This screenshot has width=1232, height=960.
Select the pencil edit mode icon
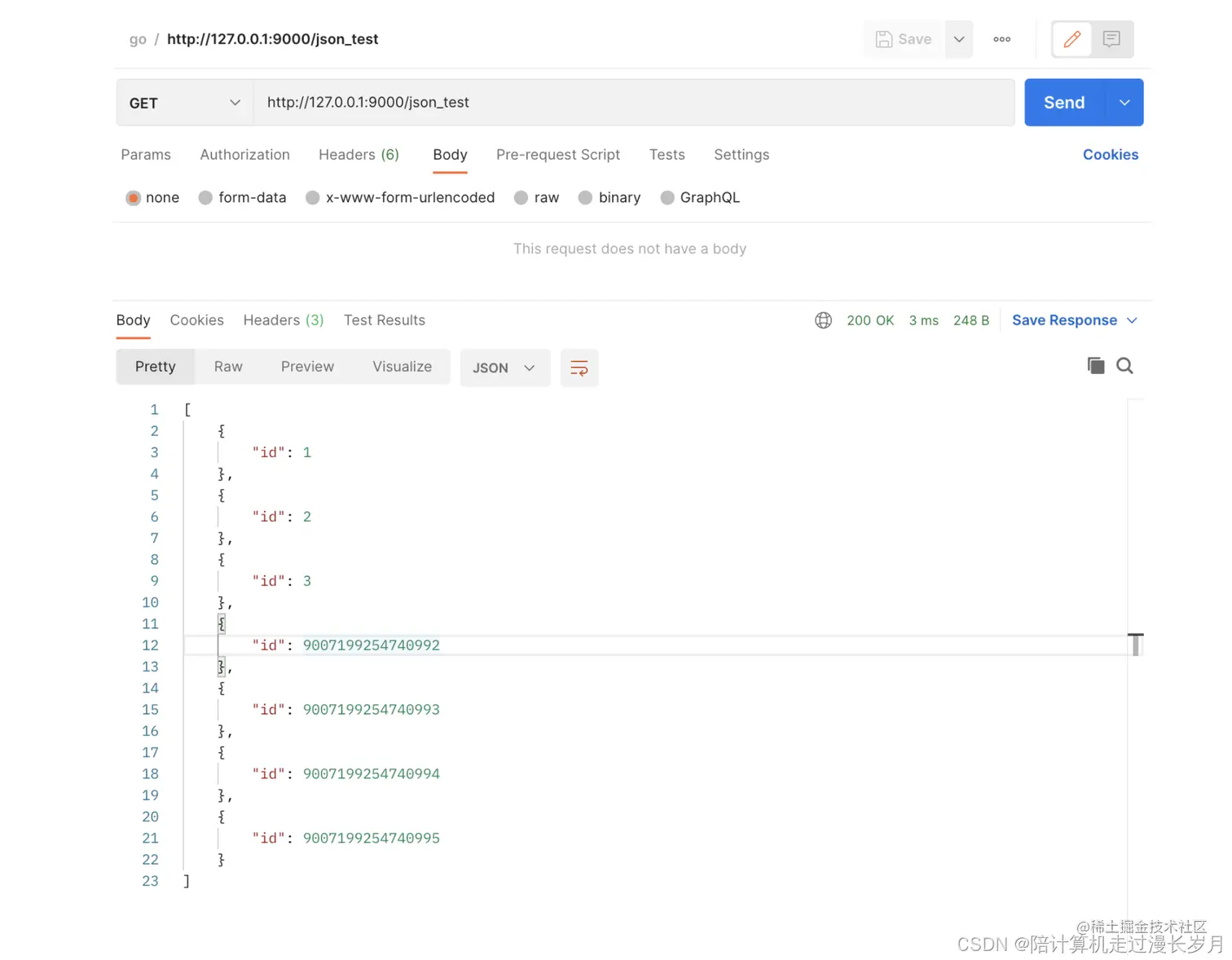[x=1072, y=39]
